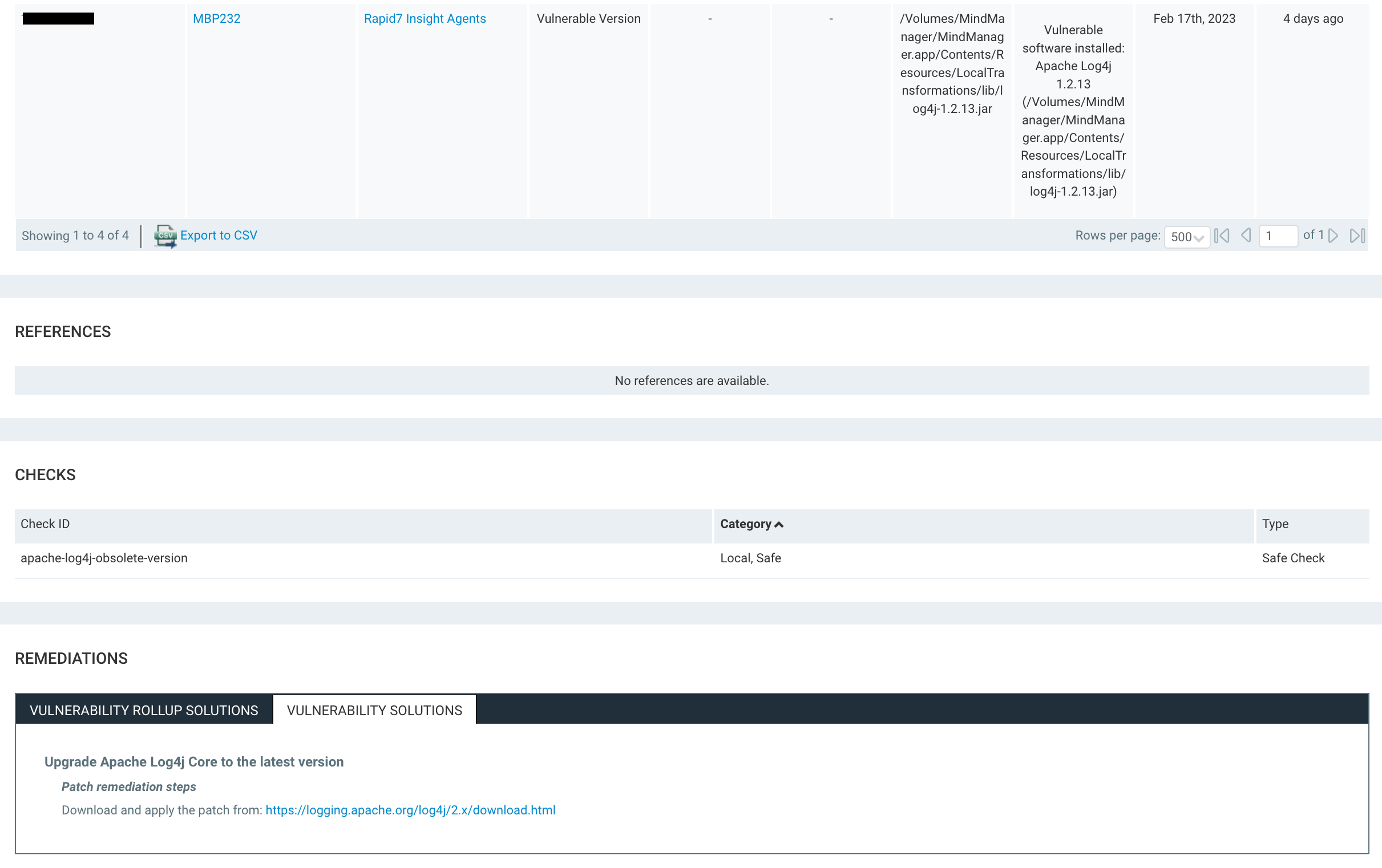1382x868 pixels.
Task: Open the Rapid7 Insight Agents link
Action: pos(425,18)
